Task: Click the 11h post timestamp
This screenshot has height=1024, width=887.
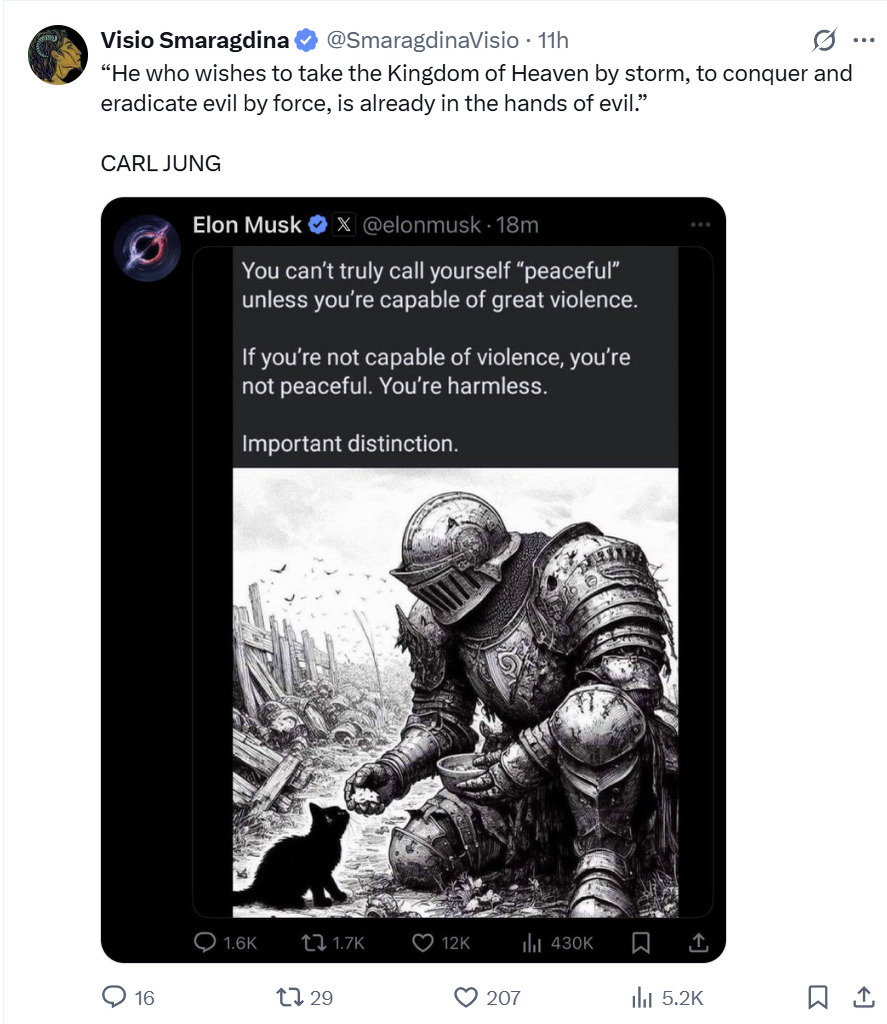Action: (x=553, y=41)
